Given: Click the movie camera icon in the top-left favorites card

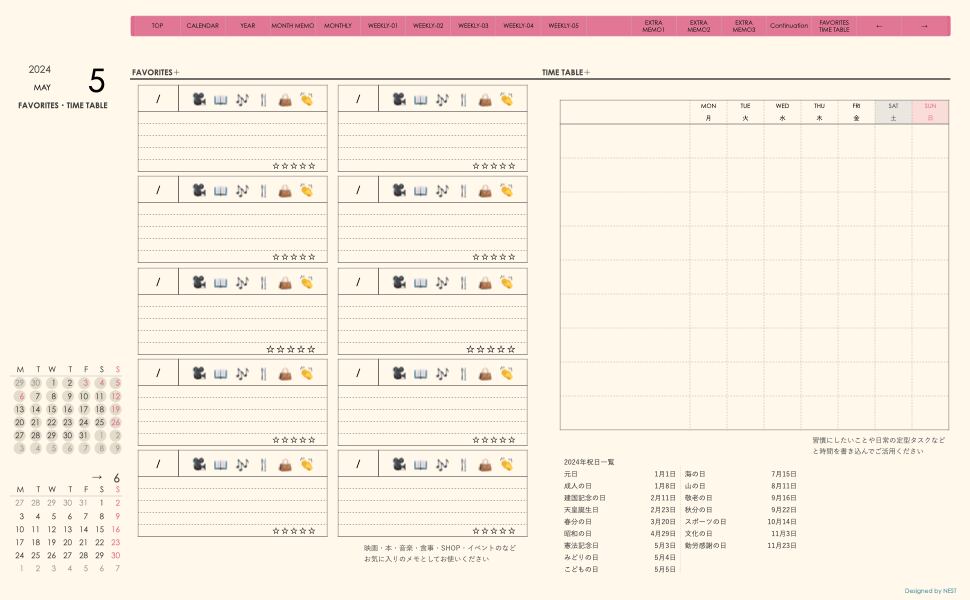Looking at the screenshot, I should point(199,99).
